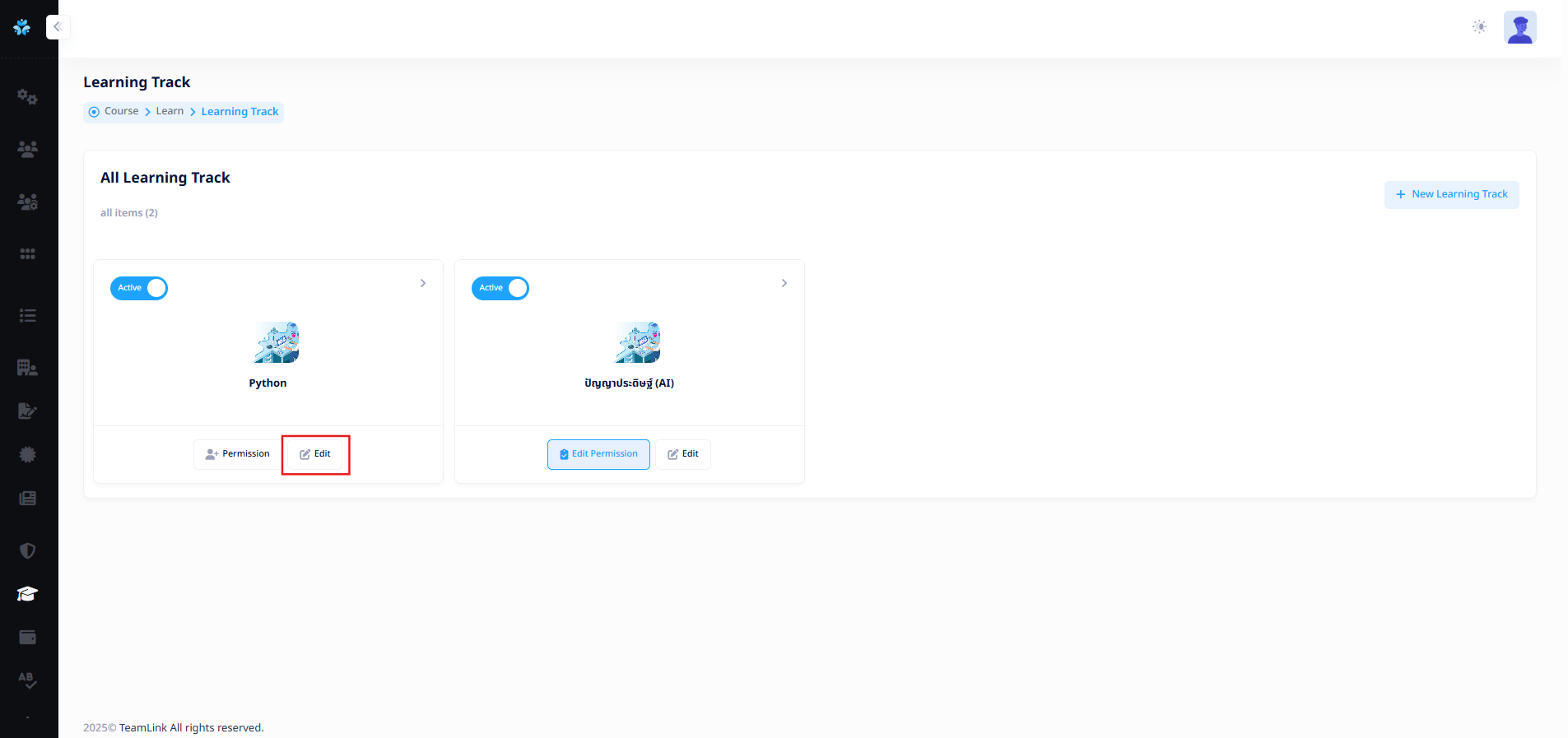Open the shield security sidebar icon
1568x738 pixels.
coord(27,550)
